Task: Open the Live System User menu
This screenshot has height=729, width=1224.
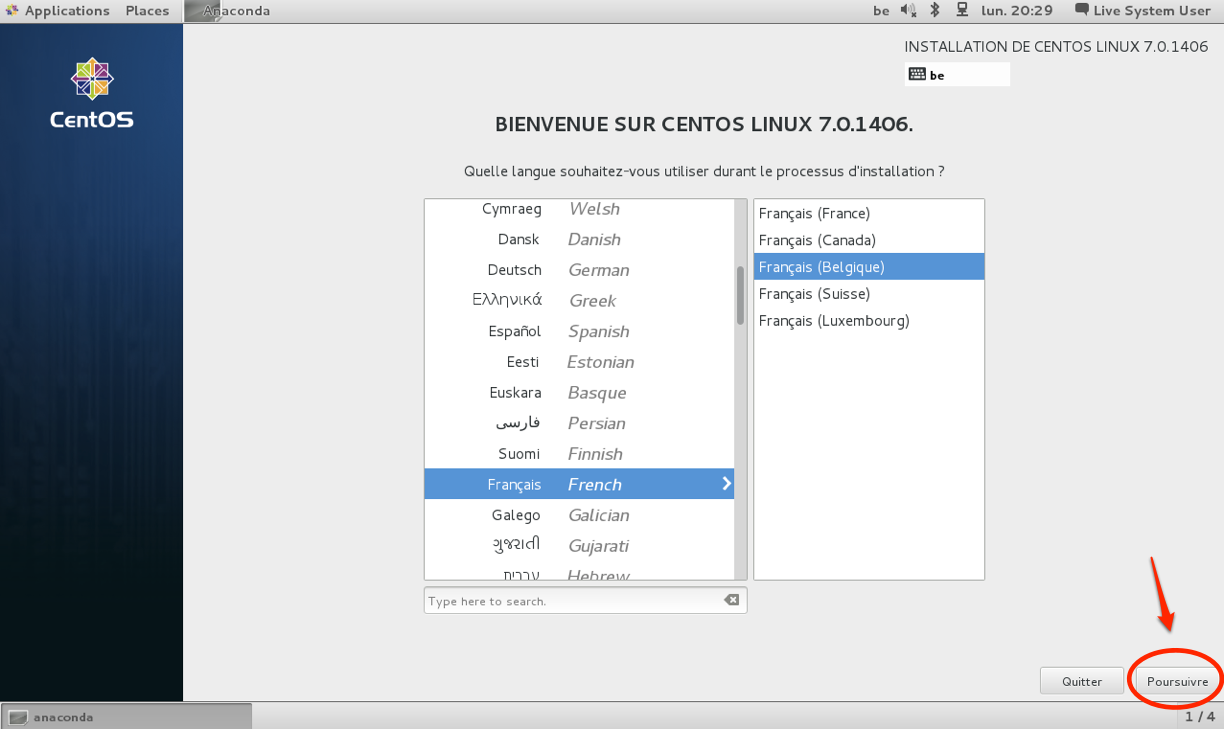Action: pos(1142,11)
